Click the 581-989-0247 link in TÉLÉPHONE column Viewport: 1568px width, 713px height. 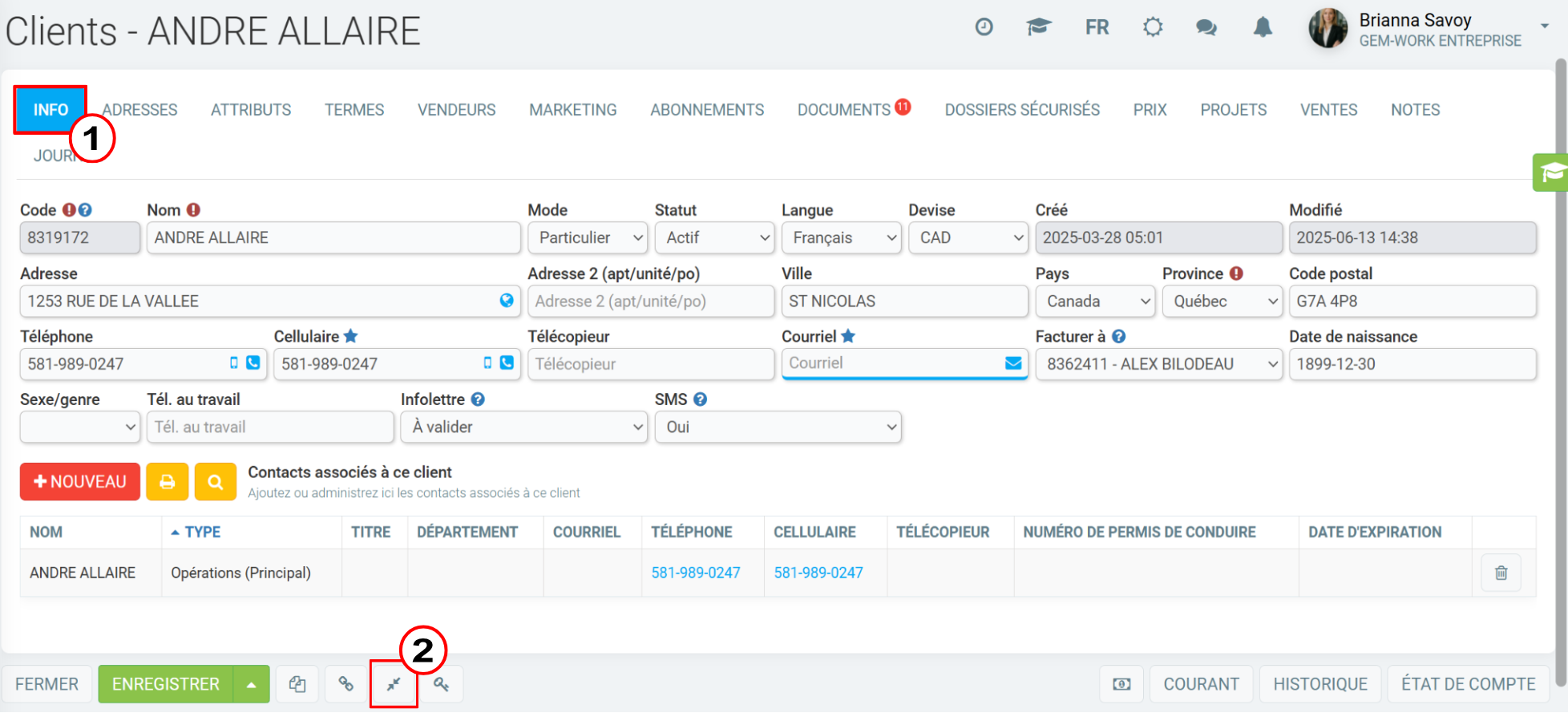(695, 573)
